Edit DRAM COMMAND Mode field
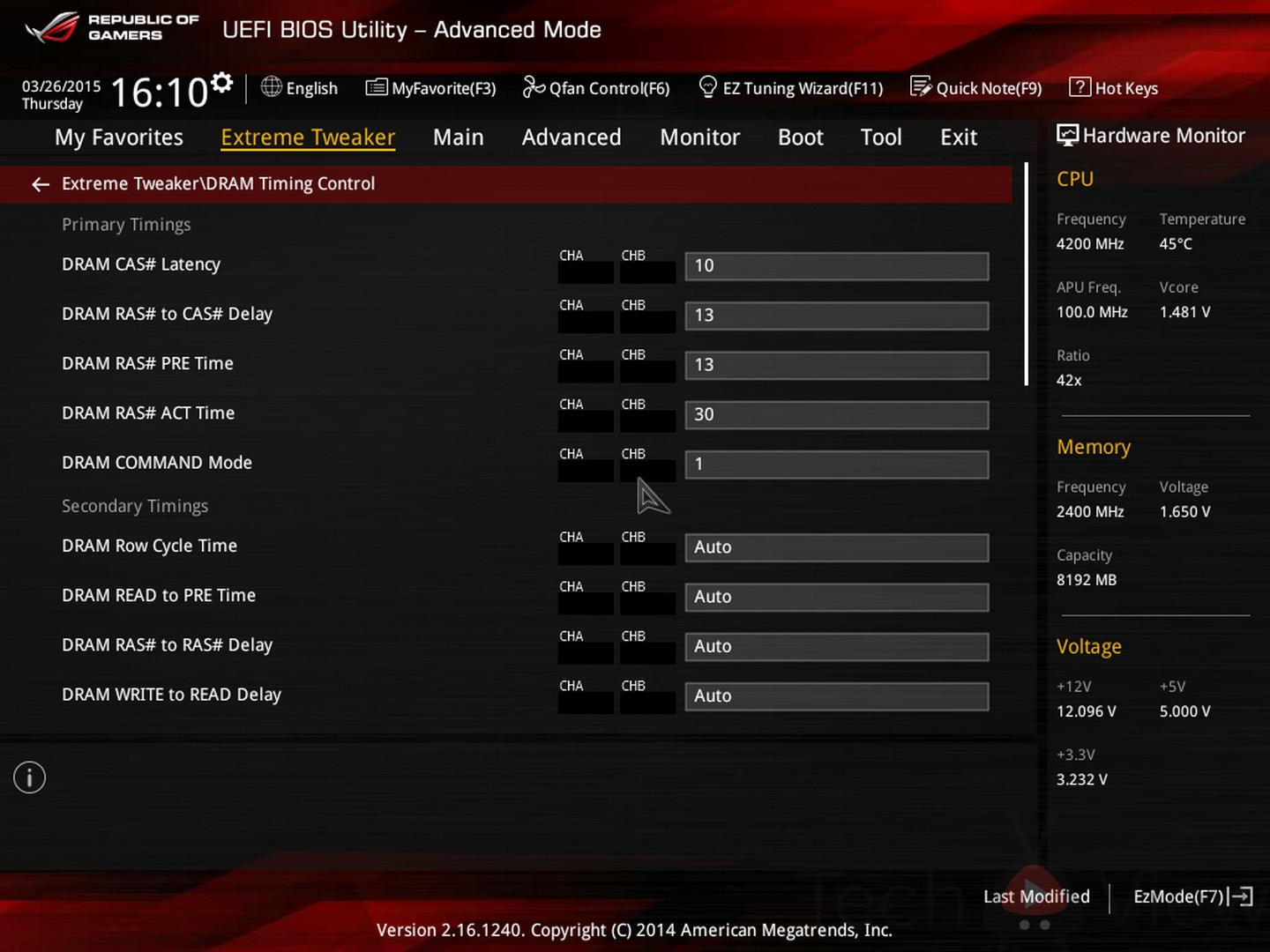 (x=837, y=464)
